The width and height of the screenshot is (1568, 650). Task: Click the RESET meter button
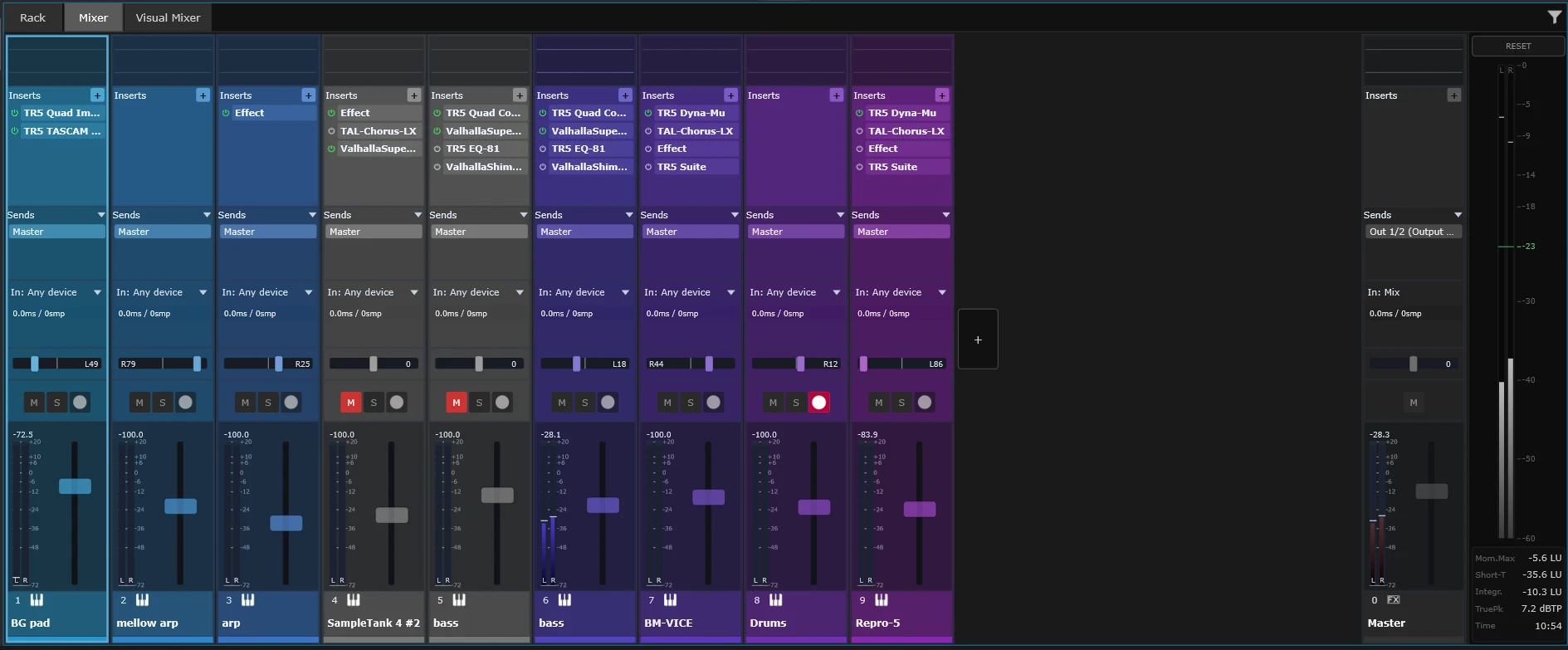click(1518, 46)
